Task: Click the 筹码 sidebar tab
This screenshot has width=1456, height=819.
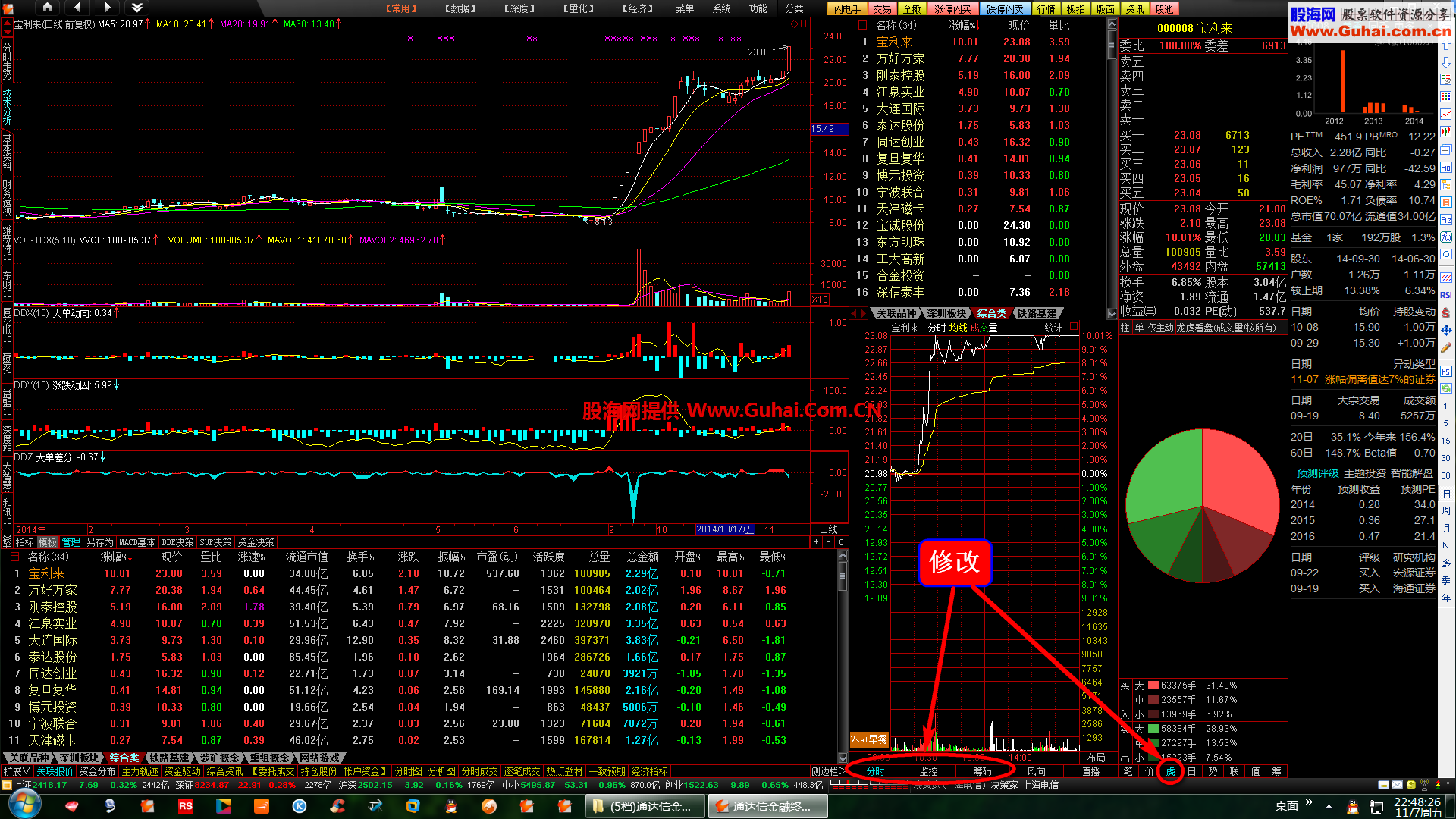Action: [x=982, y=771]
